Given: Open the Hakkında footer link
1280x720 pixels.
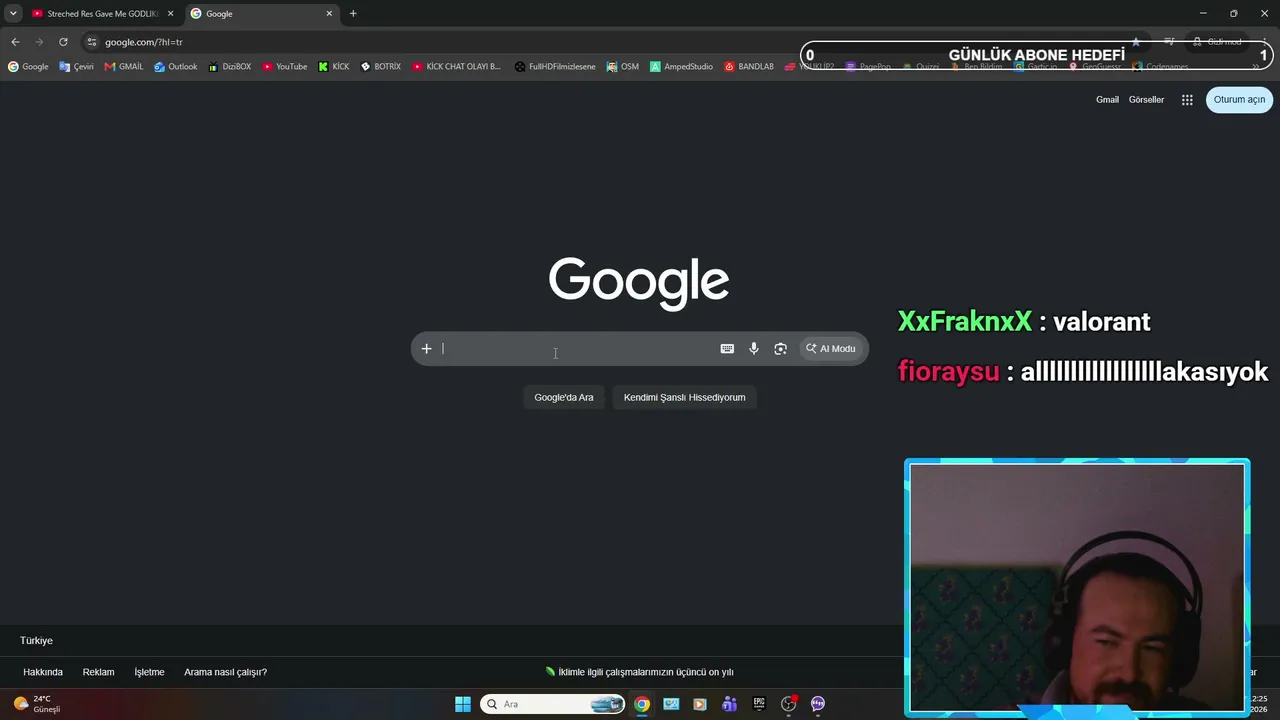Looking at the screenshot, I should coord(43,672).
